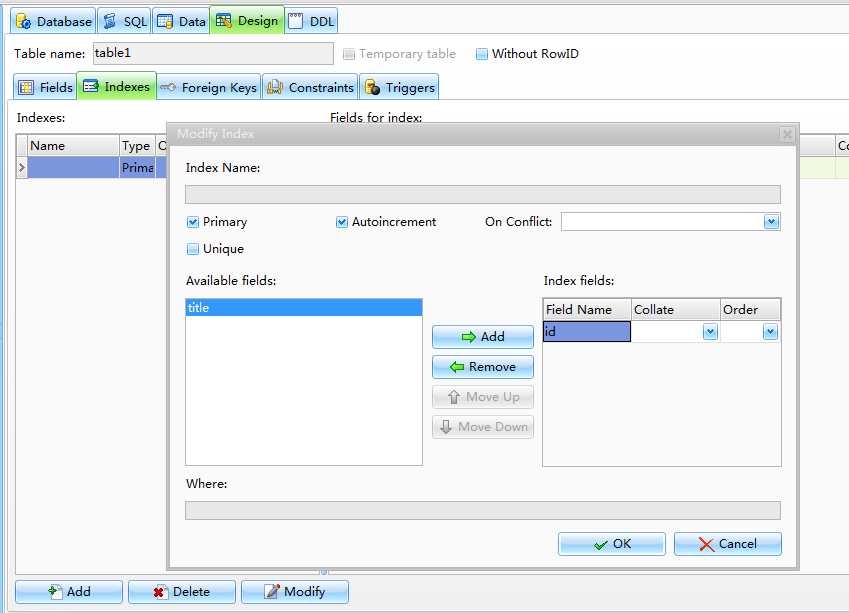The image size is (849, 613).
Task: Click the green-arrow Add field button
Action: click(x=483, y=337)
